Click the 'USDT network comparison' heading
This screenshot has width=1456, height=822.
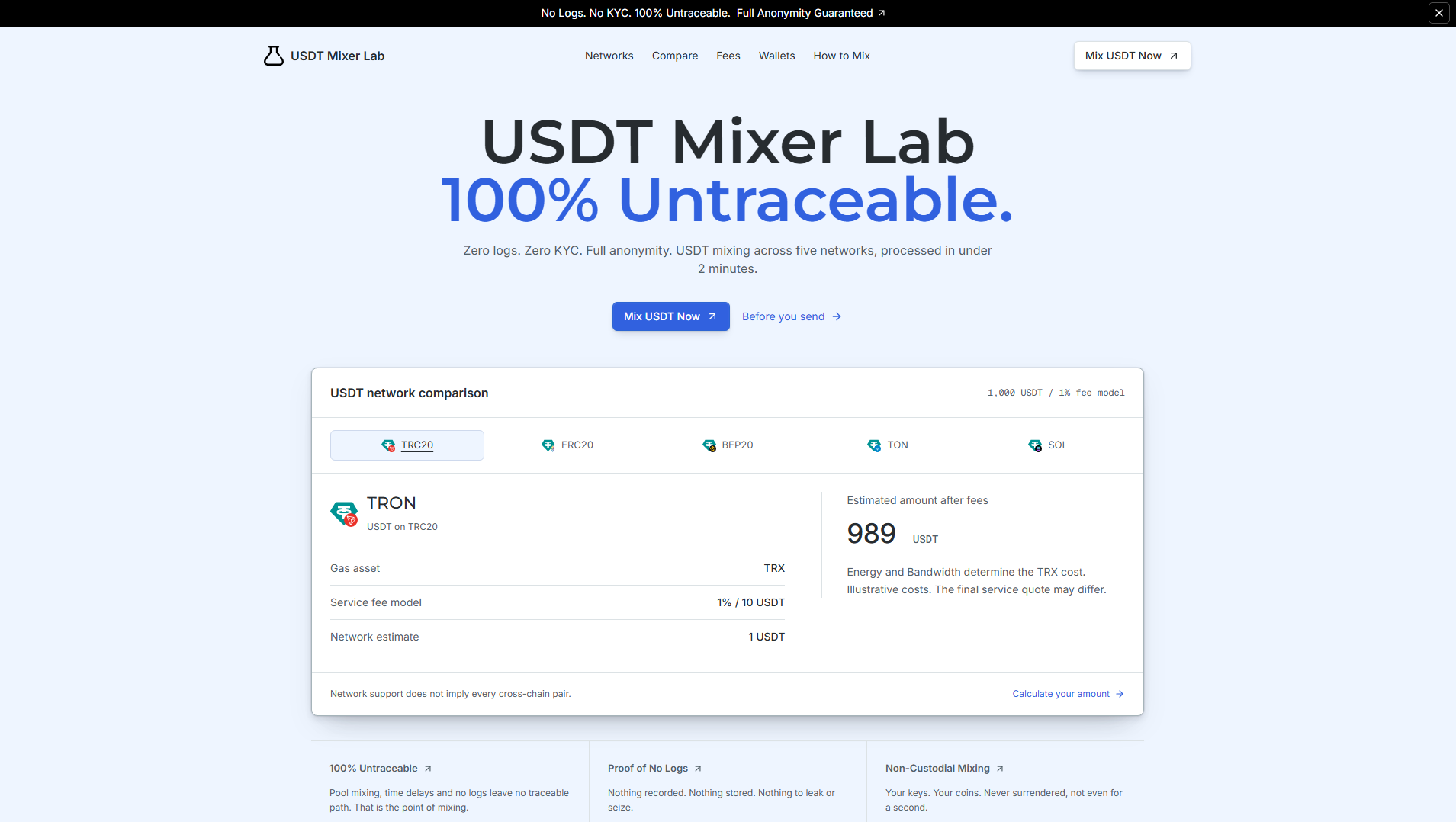[x=409, y=393]
